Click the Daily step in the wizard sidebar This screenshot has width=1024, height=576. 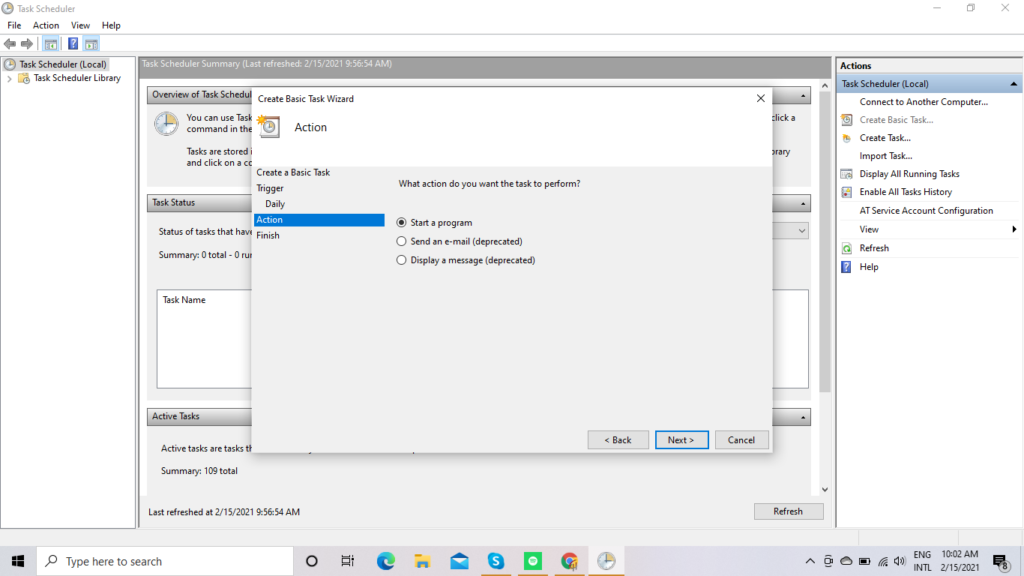(275, 204)
